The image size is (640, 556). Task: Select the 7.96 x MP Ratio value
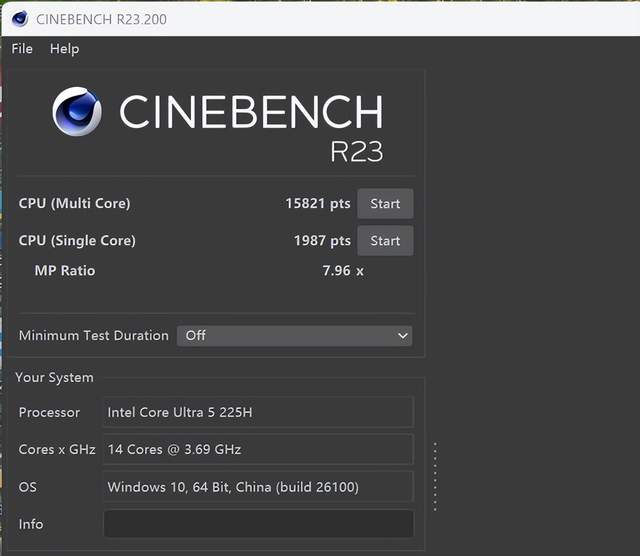[x=343, y=271]
